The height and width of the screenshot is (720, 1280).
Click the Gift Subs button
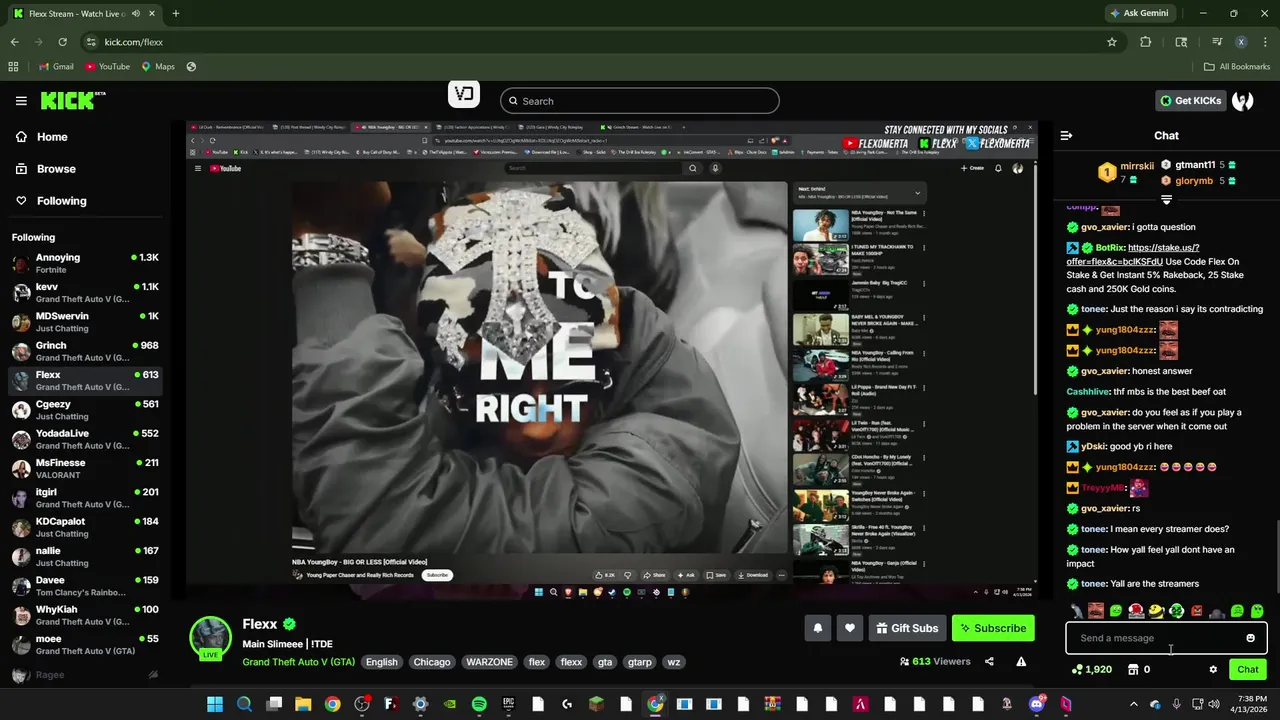[x=907, y=628]
